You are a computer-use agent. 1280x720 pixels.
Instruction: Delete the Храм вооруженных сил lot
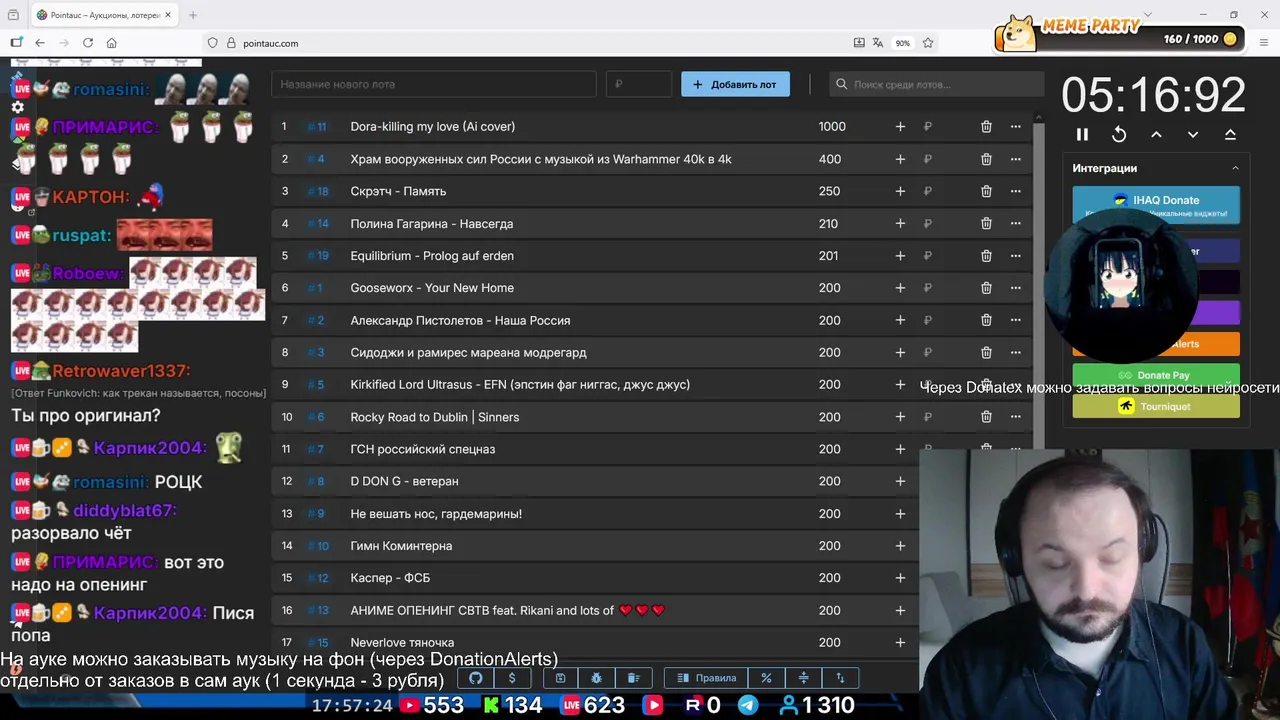[986, 159]
